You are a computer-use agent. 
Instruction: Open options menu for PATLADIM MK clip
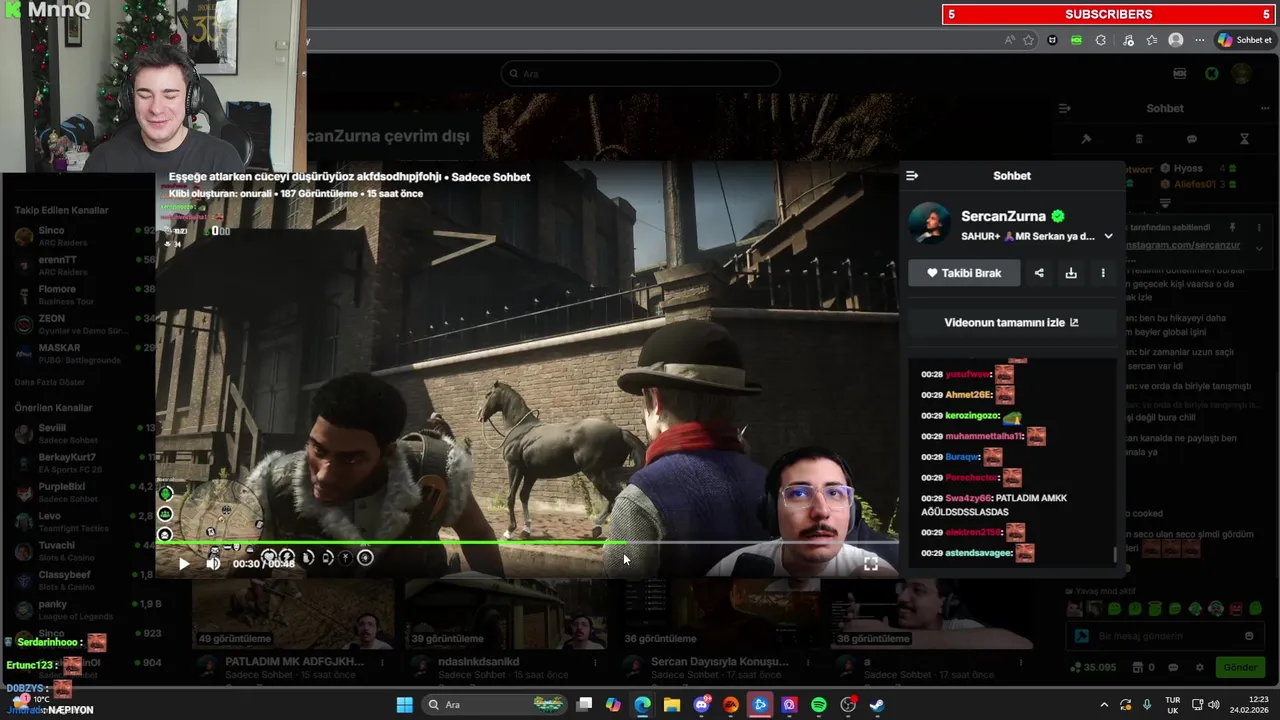coord(383,662)
